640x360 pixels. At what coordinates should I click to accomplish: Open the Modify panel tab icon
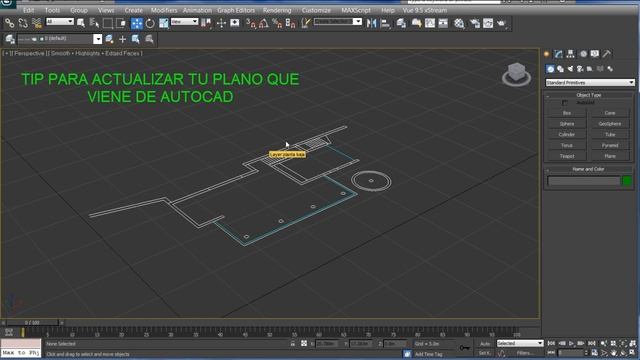[558, 54]
